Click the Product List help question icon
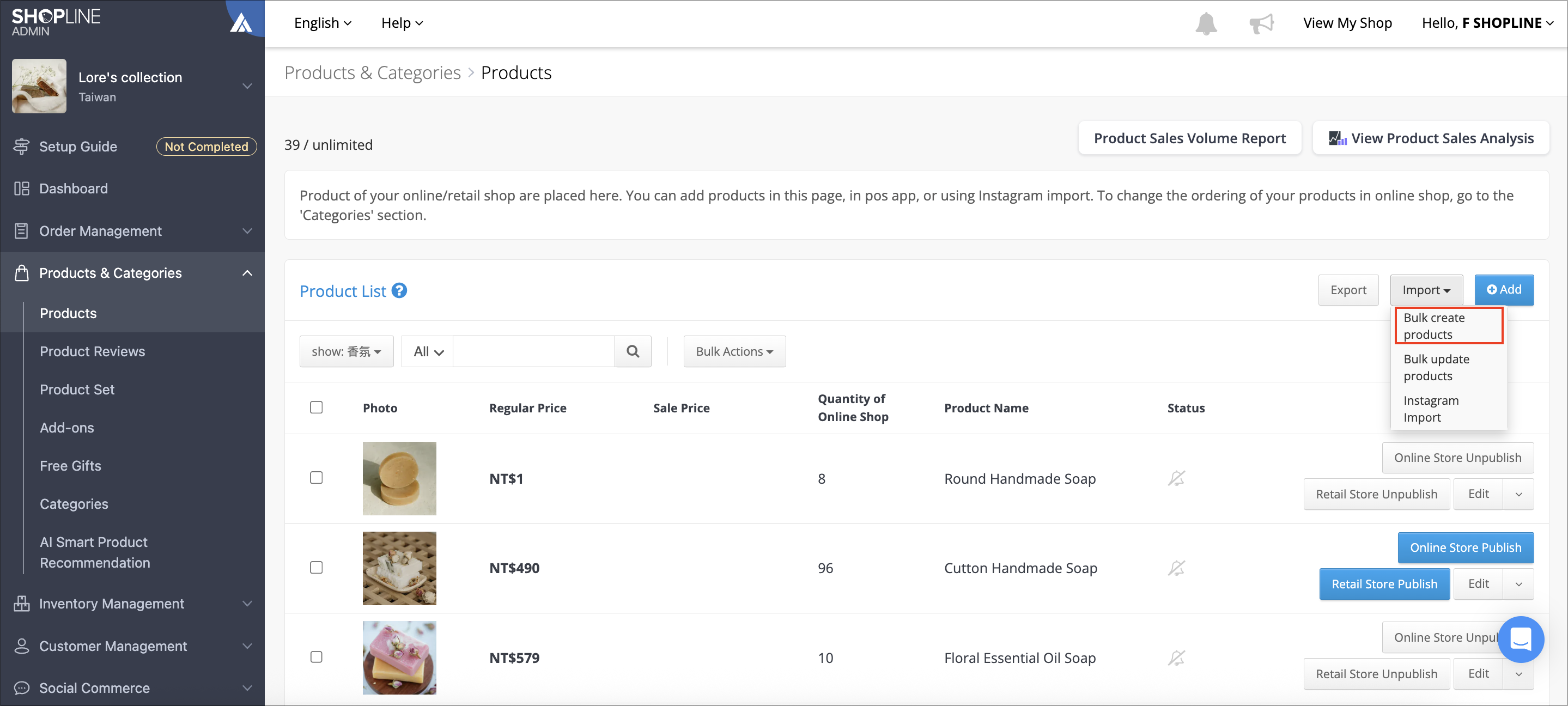The width and height of the screenshot is (1568, 706). pos(399,290)
